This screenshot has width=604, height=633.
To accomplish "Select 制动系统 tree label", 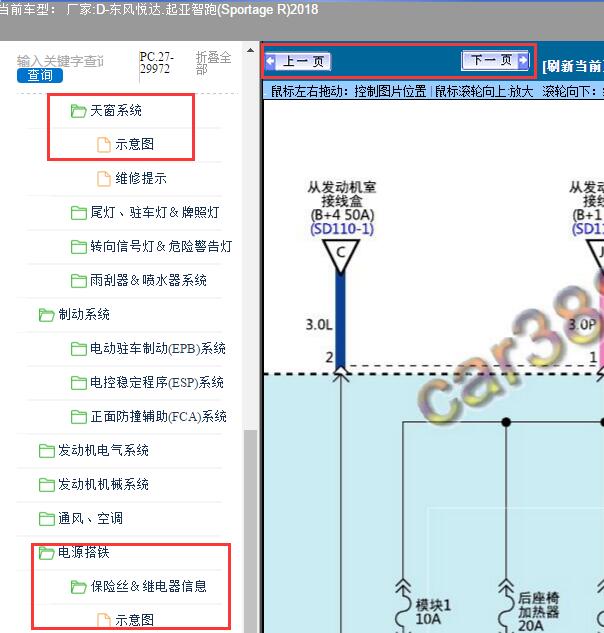I will [x=84, y=314].
